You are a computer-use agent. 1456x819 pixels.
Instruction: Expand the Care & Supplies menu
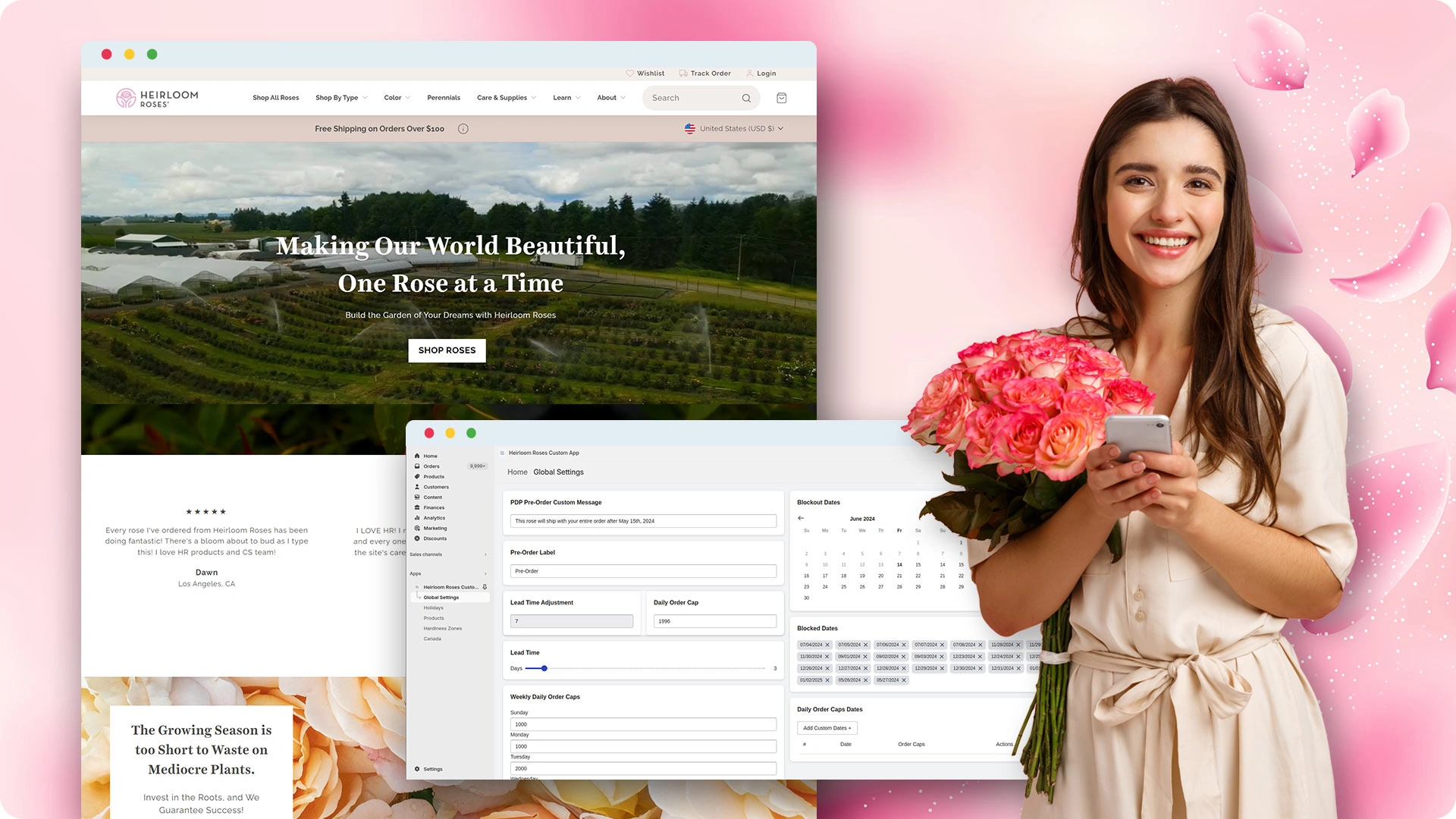[x=507, y=98]
